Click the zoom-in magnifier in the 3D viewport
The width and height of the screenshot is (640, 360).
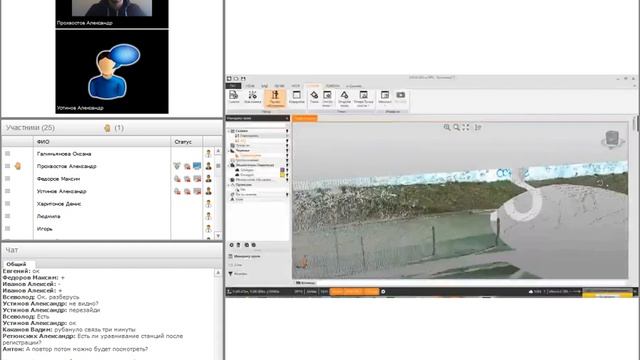pos(447,127)
